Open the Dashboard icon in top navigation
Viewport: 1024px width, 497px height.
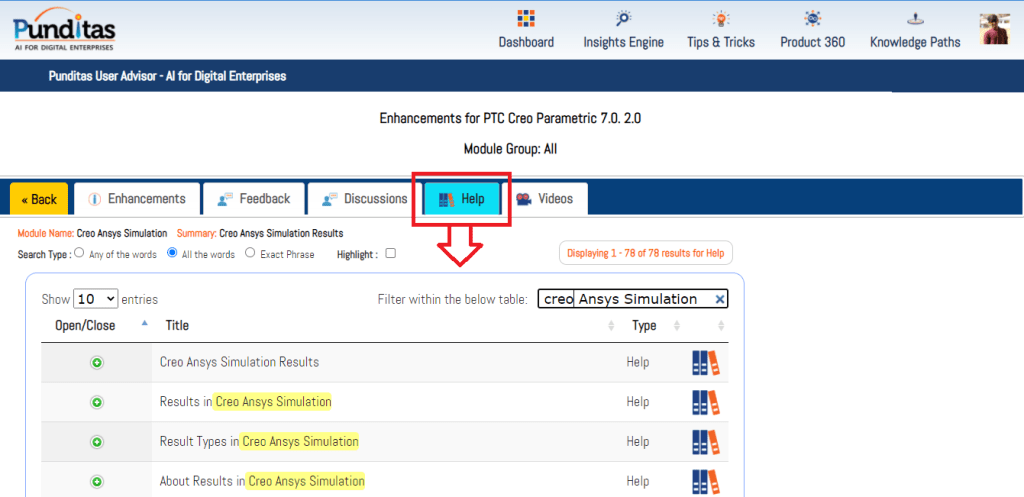[526, 19]
